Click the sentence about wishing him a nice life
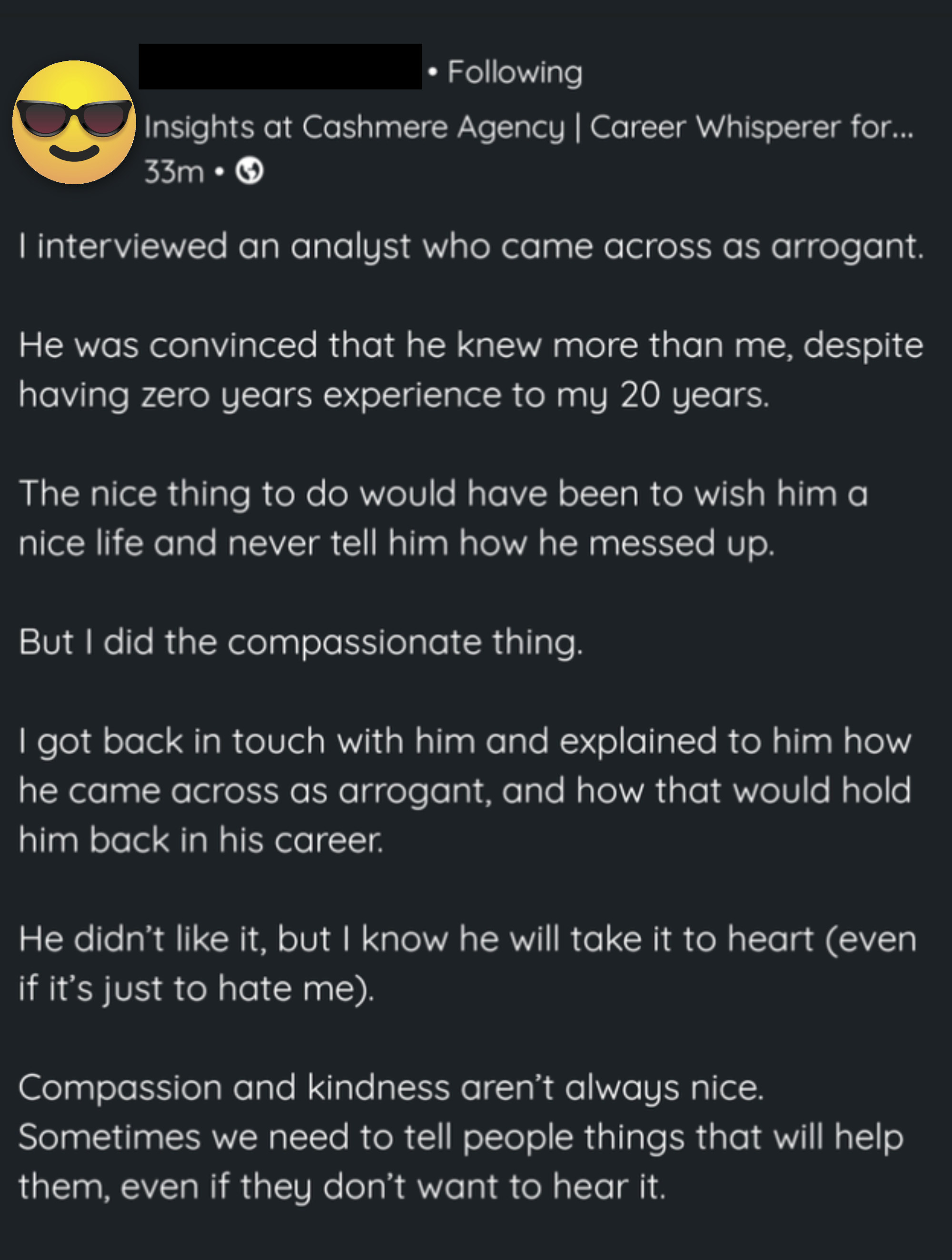 (445, 518)
